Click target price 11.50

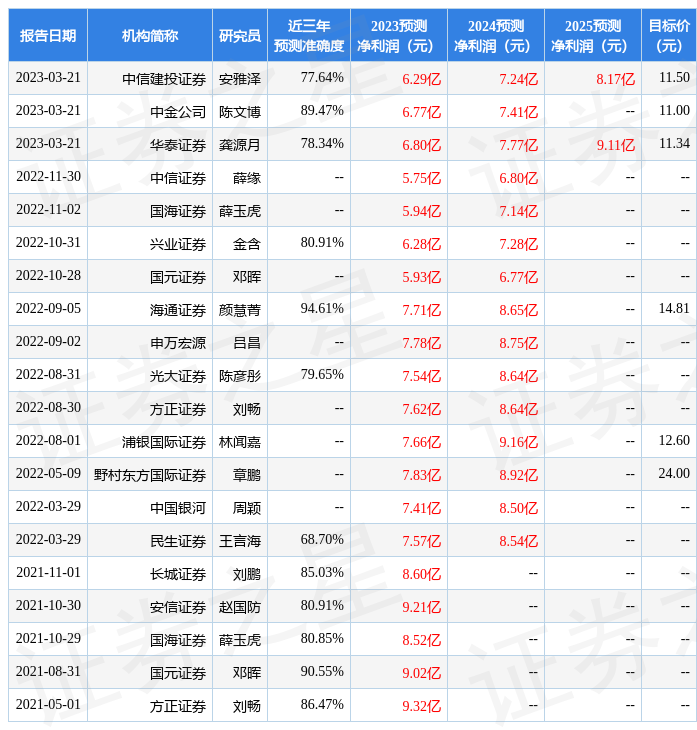click(674, 77)
